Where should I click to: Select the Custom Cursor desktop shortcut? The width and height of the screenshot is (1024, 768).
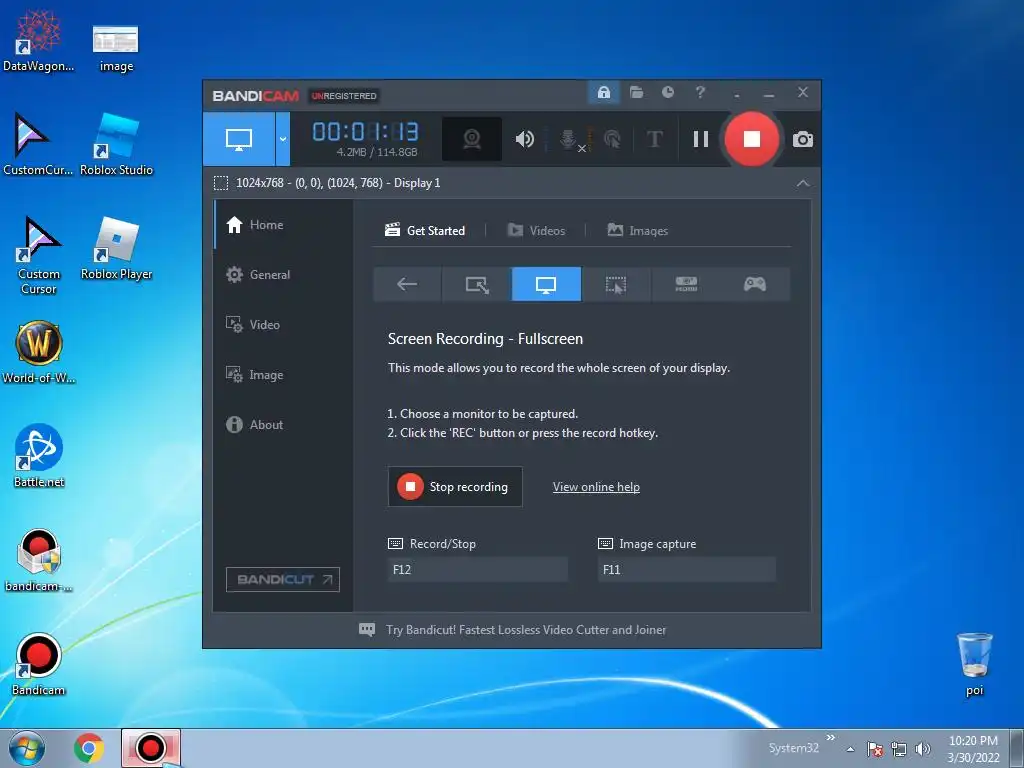pyautogui.click(x=39, y=256)
